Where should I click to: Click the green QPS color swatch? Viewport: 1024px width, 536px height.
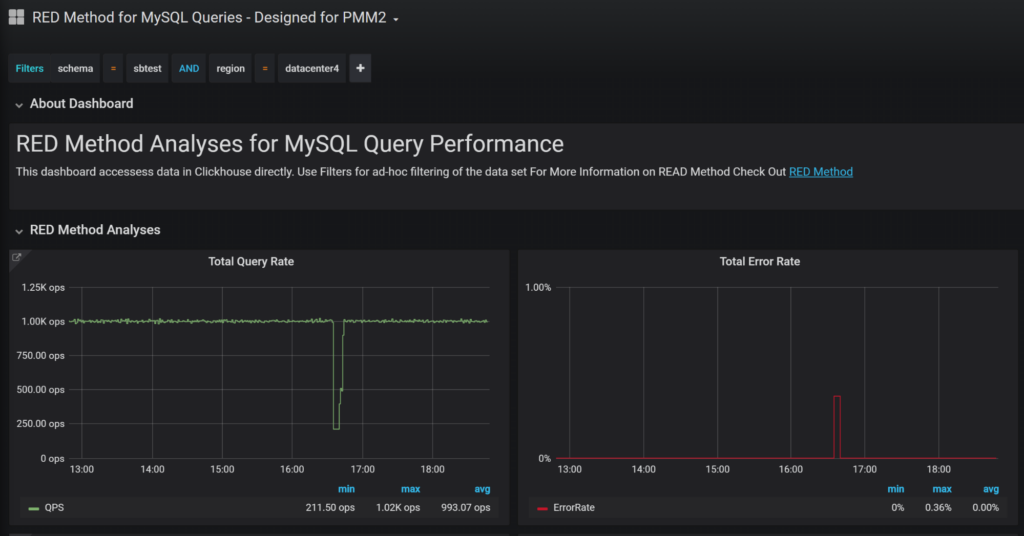[x=34, y=508]
